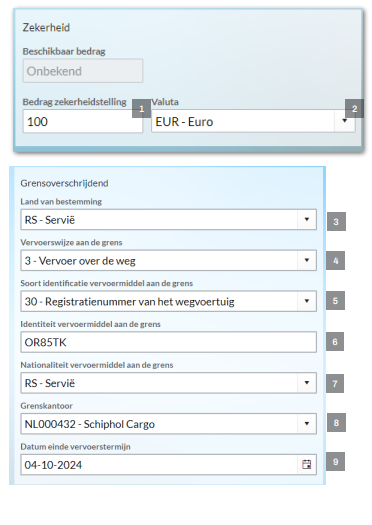Click the Grensoverschrijdend section heading
The height and width of the screenshot is (525, 372).
[x=64, y=183]
